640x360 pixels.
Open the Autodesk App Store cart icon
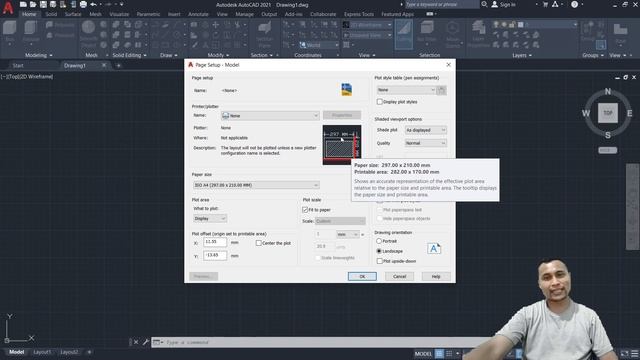click(545, 4)
